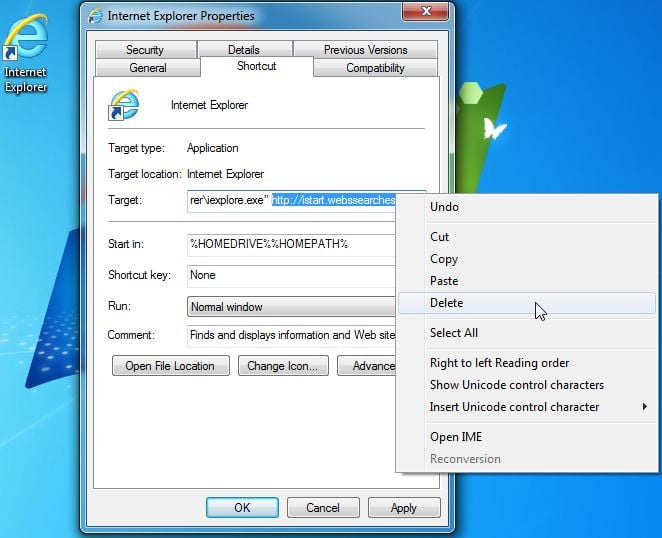Image resolution: width=662 pixels, height=538 pixels.
Task: Choose Right to left Reading order
Action: click(x=527, y=363)
